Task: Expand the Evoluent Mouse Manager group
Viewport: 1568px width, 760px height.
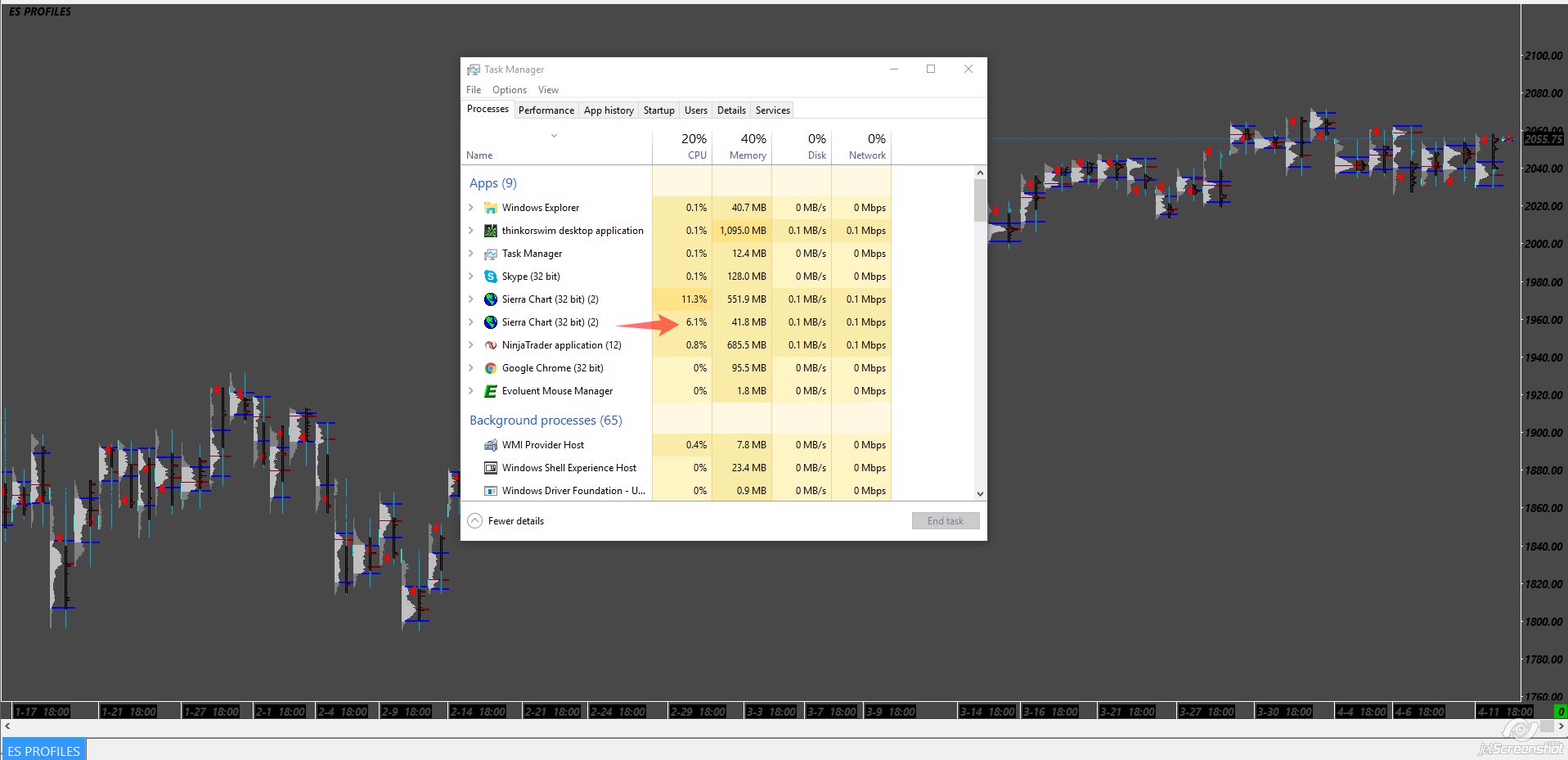Action: 471,391
